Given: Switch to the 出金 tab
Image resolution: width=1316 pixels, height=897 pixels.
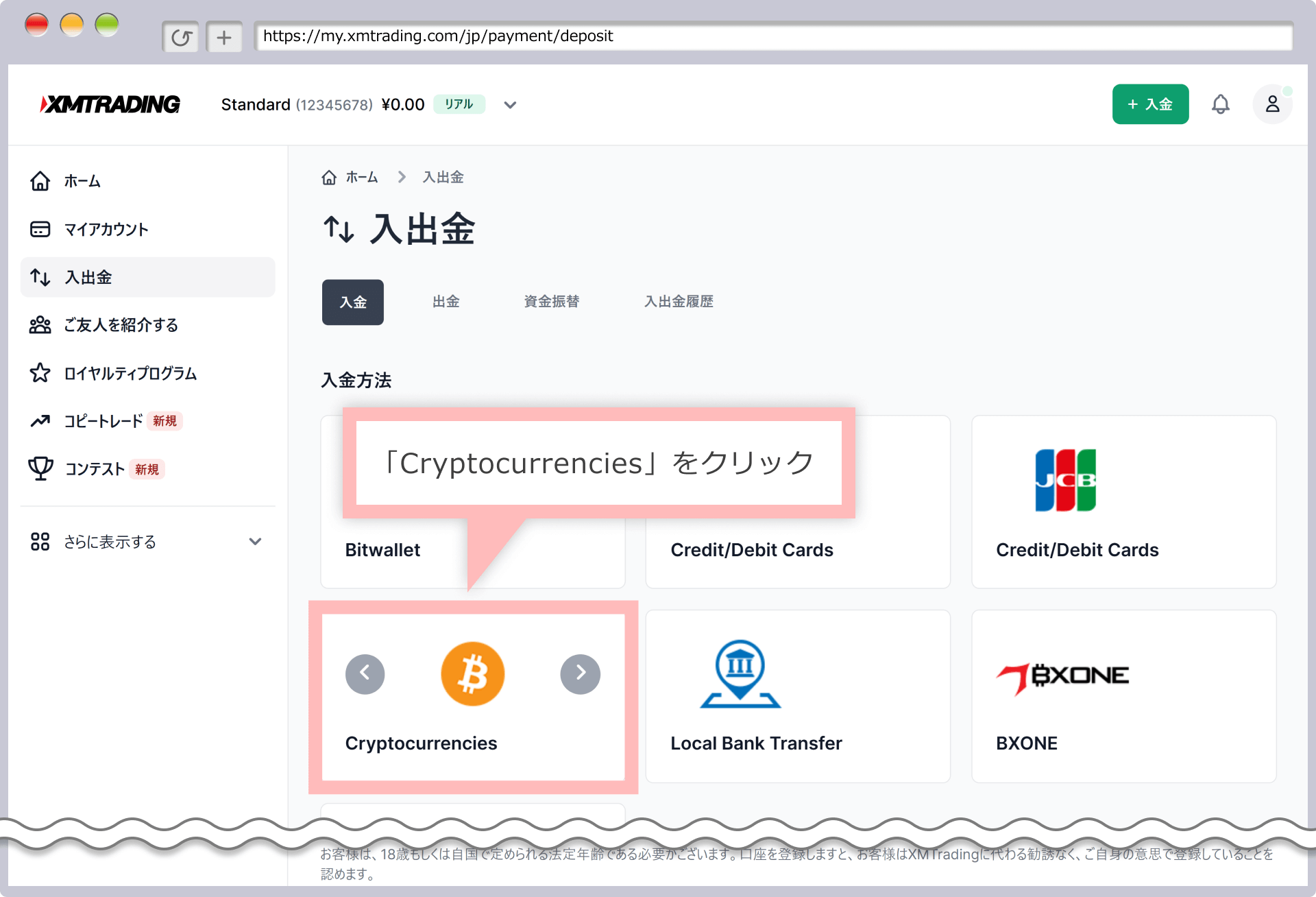Looking at the screenshot, I should pyautogui.click(x=446, y=302).
